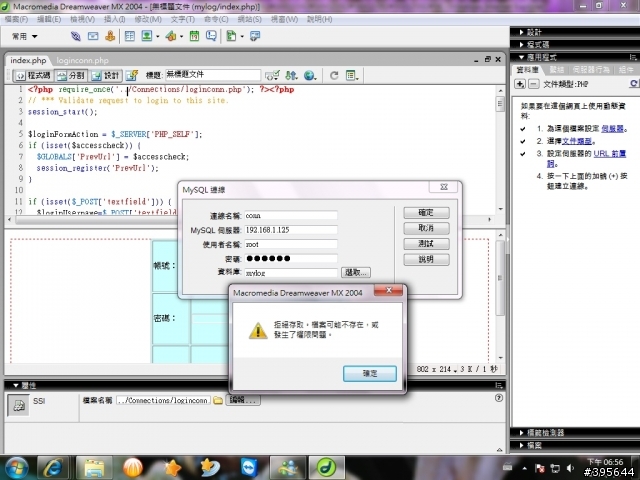Image resolution: width=640 pixels, height=480 pixels.
Task: Open the Templates icon dropdown arrow
Action: tap(242, 37)
